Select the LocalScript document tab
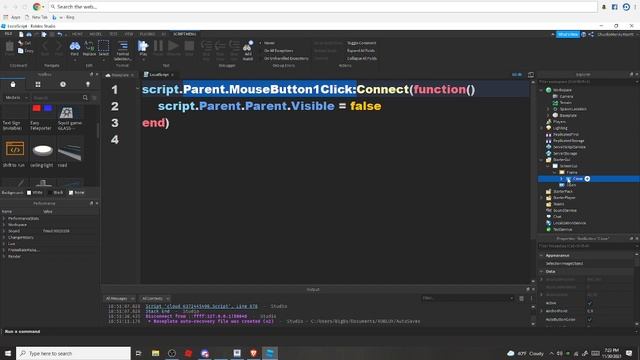The height and width of the screenshot is (360, 640). [x=158, y=75]
